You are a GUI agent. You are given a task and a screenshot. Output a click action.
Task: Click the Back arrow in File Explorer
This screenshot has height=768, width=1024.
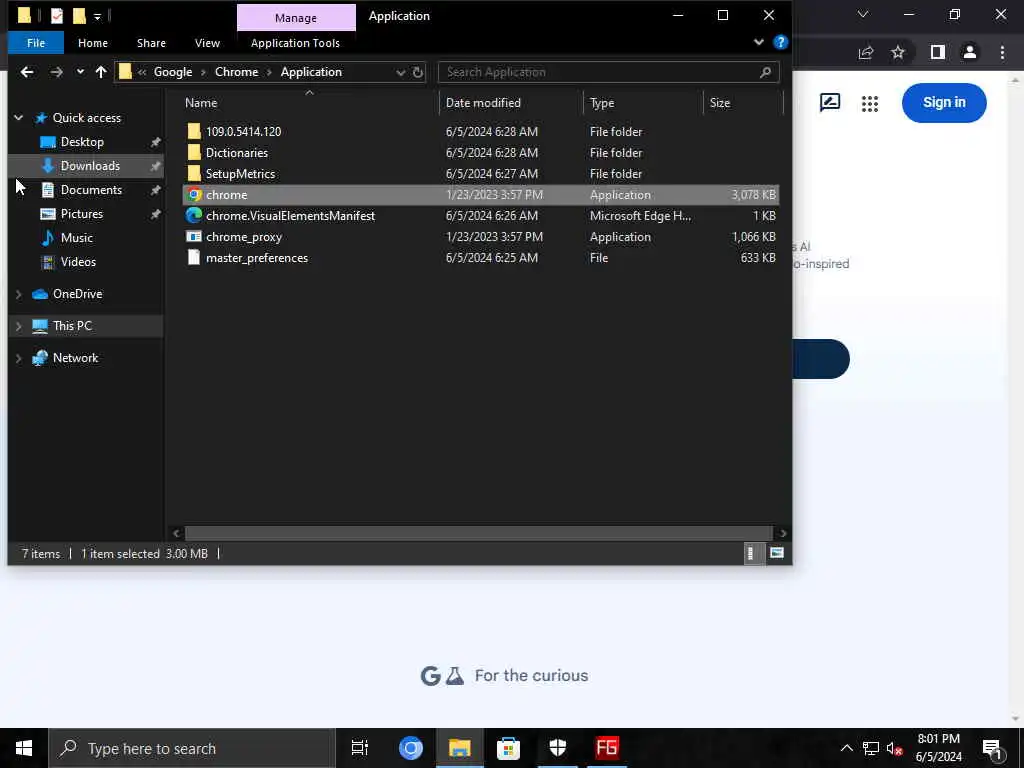(27, 72)
